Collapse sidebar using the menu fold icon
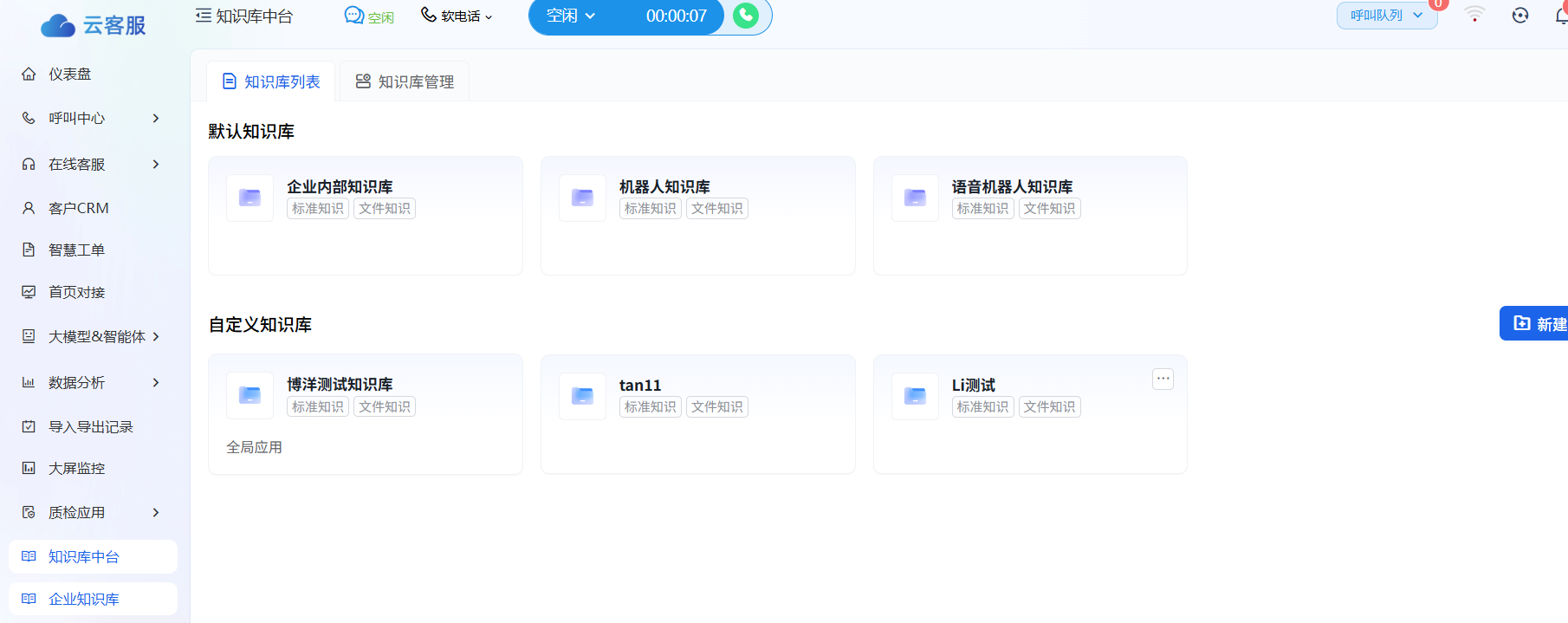 [x=204, y=16]
